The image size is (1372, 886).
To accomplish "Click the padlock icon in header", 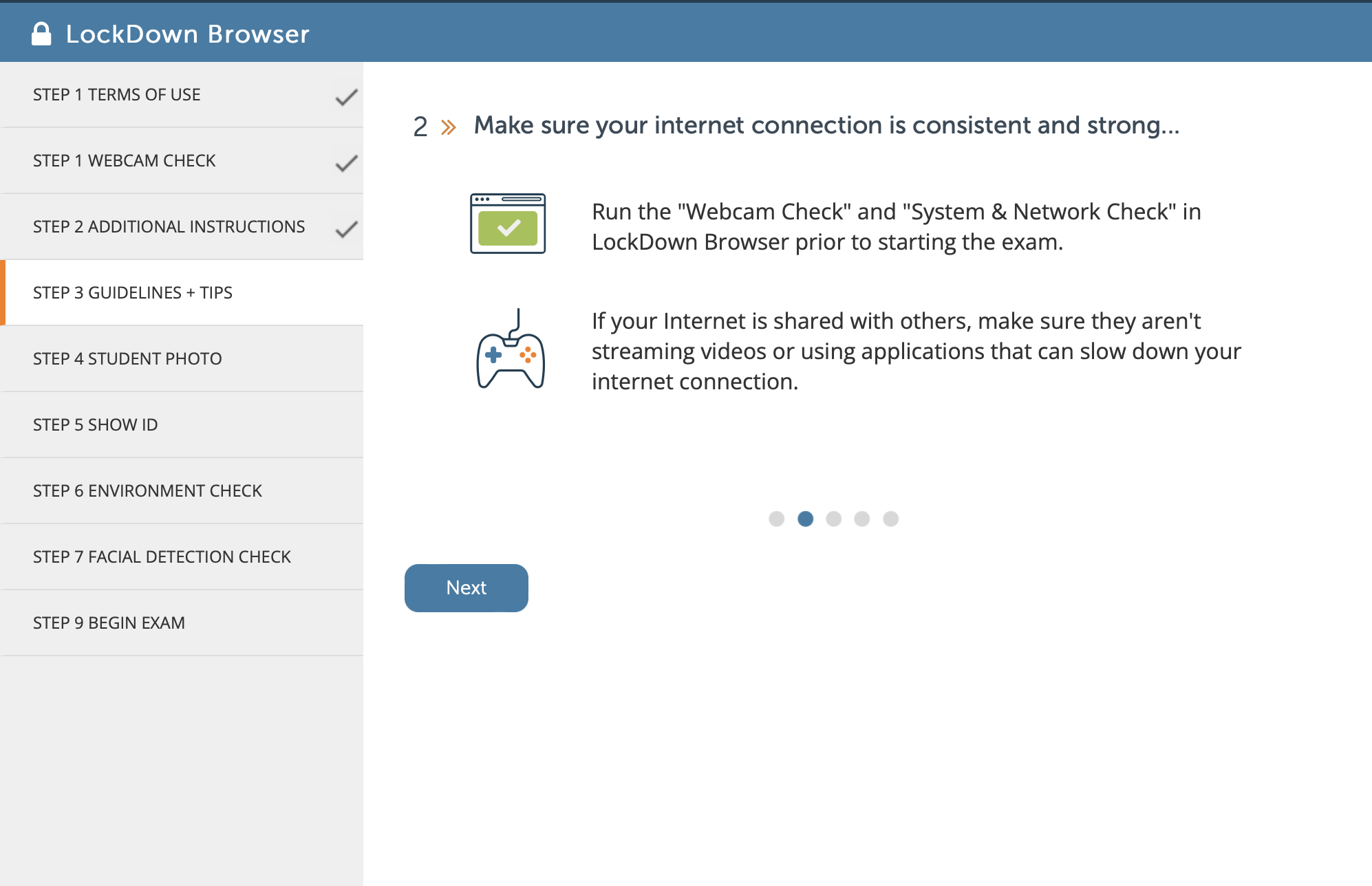I will coord(41,34).
